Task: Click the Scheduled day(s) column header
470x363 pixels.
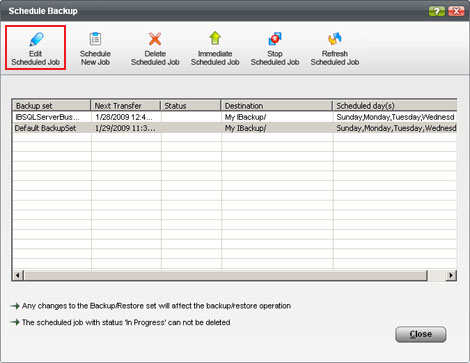Action: (x=395, y=106)
